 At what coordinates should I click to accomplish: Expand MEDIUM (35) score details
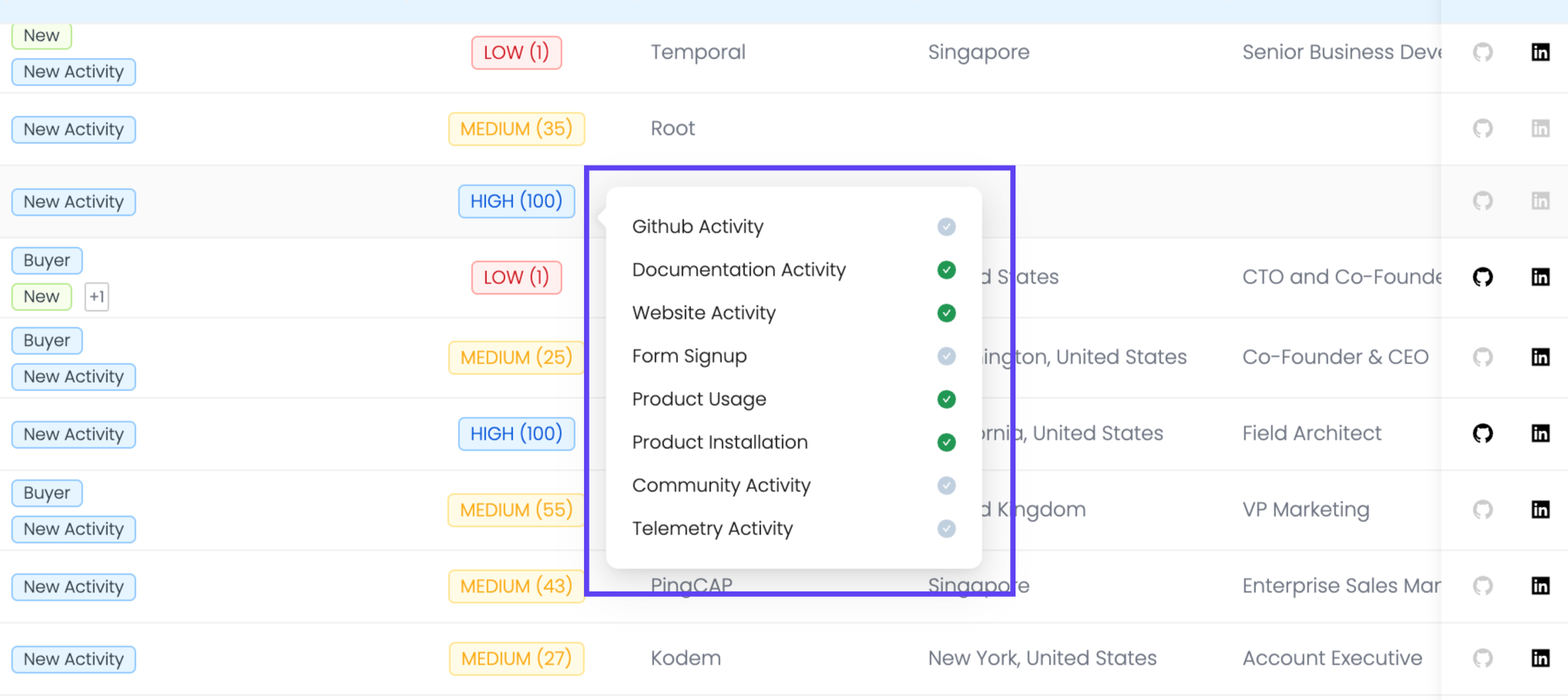516,129
